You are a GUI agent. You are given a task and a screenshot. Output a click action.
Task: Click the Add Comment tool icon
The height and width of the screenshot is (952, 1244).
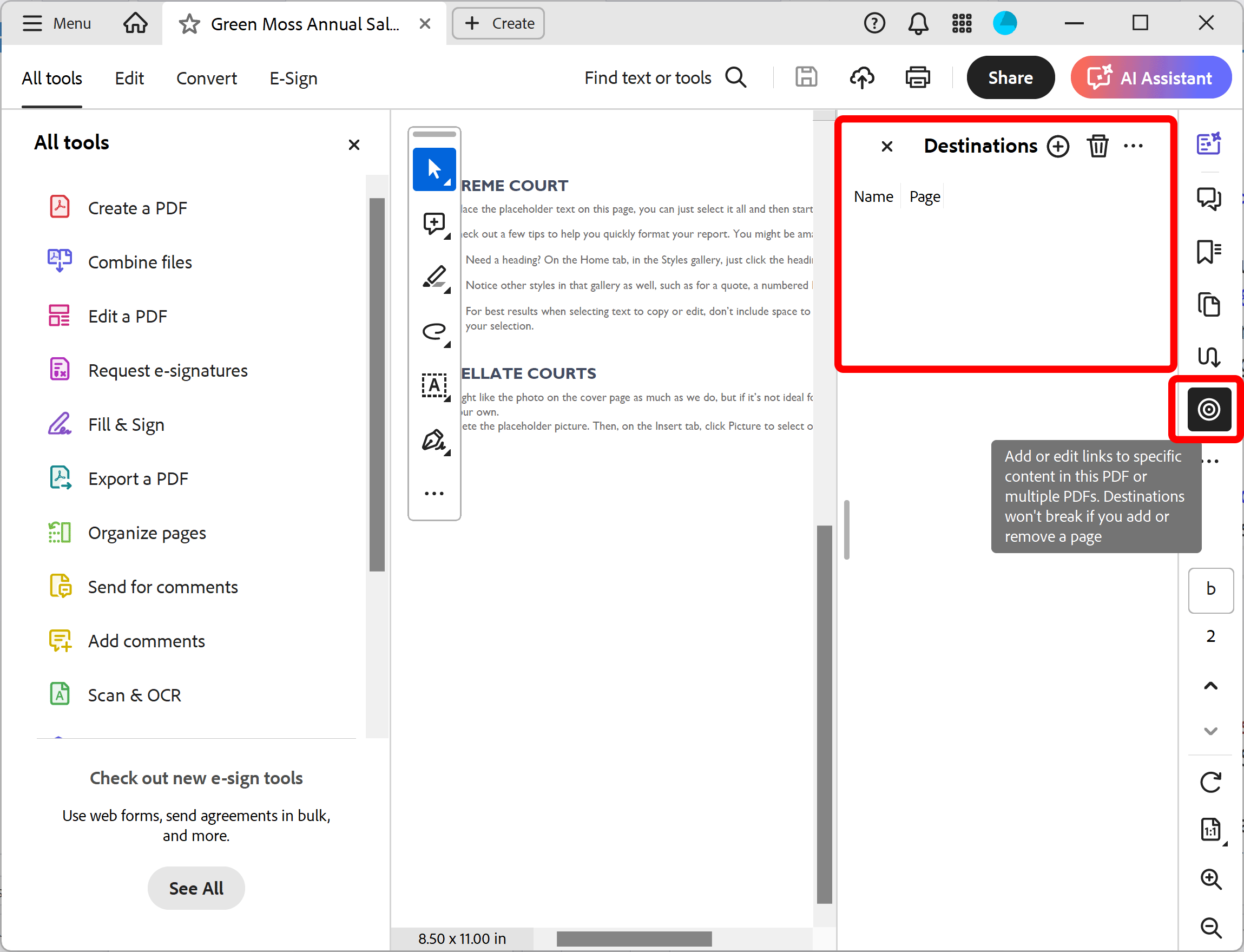(x=435, y=222)
